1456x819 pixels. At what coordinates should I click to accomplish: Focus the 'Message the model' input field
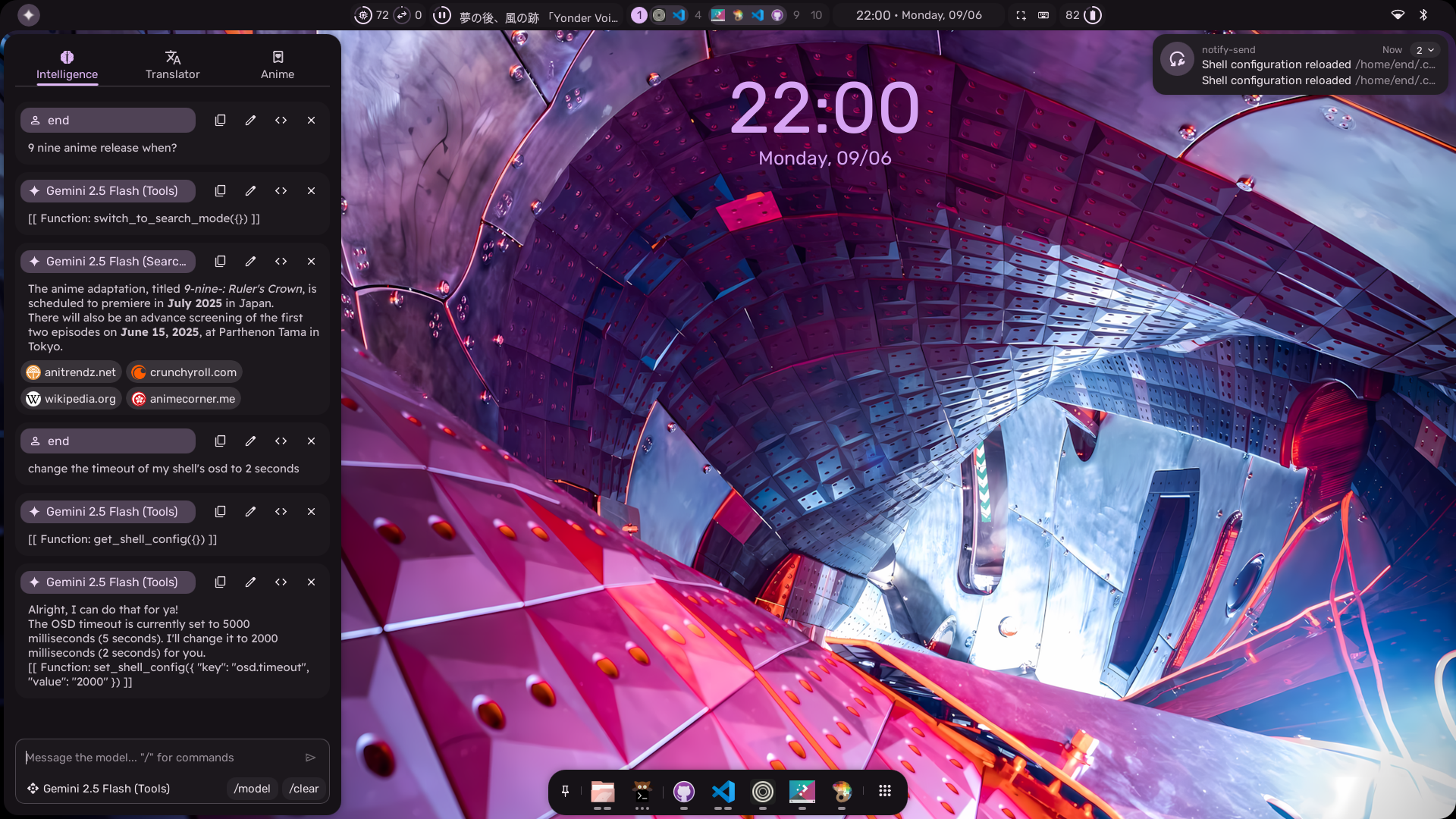[159, 758]
